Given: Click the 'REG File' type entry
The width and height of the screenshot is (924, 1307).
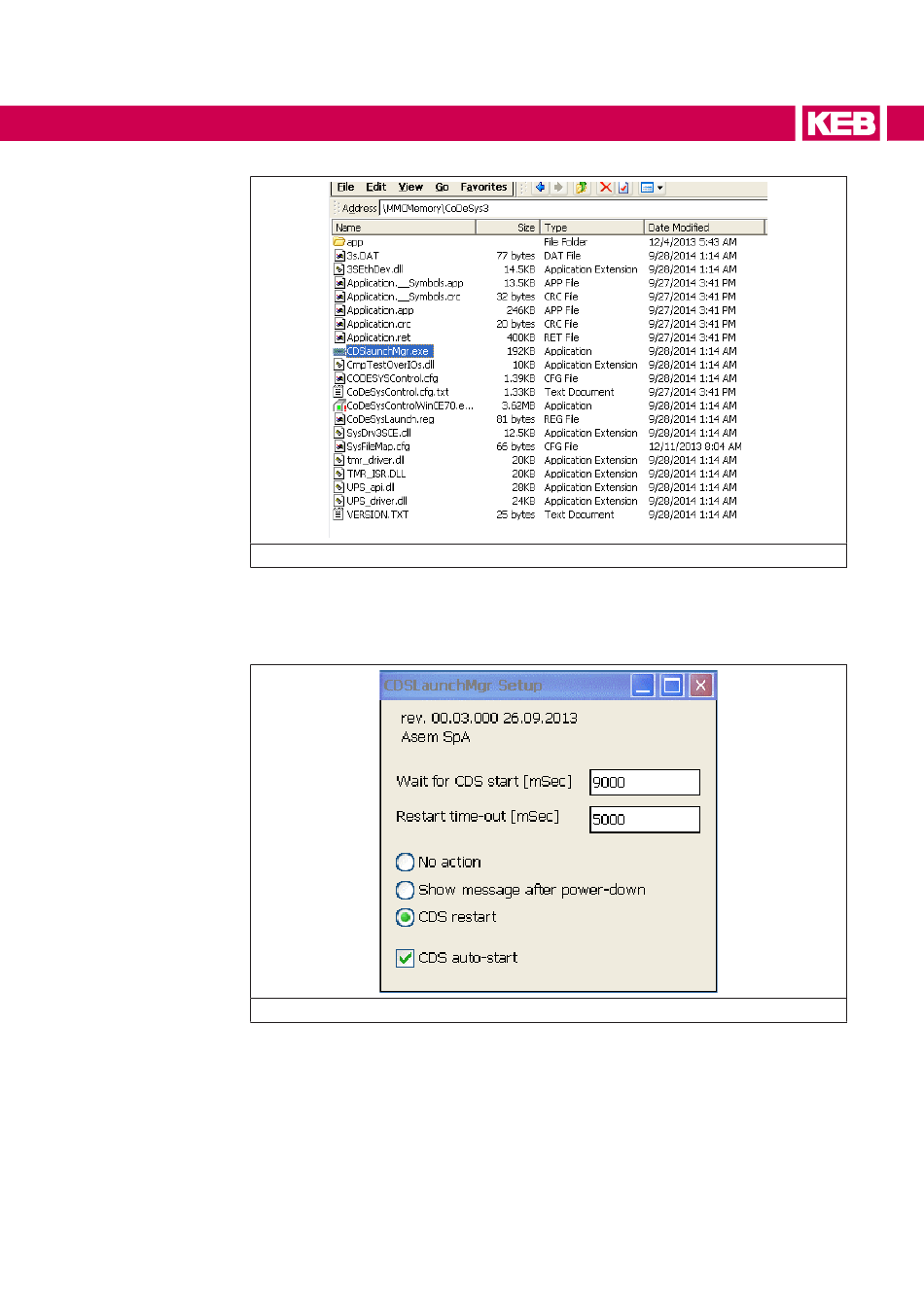Looking at the screenshot, I should click(561, 419).
